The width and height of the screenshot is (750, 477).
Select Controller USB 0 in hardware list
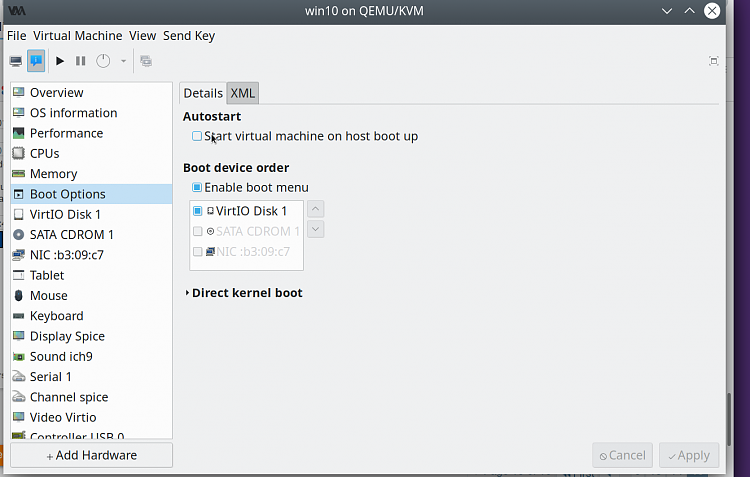tap(91, 435)
